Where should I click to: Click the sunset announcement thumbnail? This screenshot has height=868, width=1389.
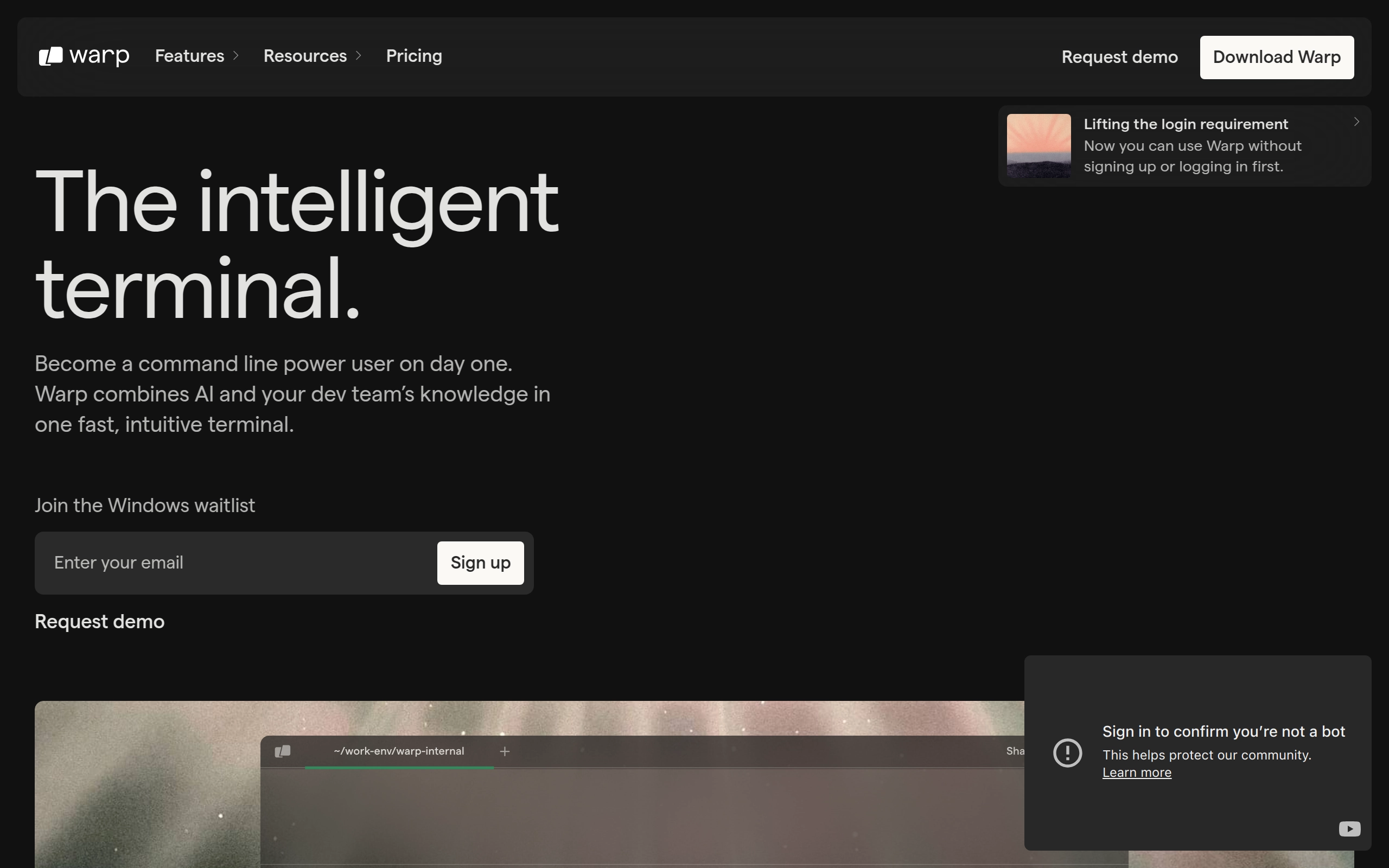point(1038,146)
